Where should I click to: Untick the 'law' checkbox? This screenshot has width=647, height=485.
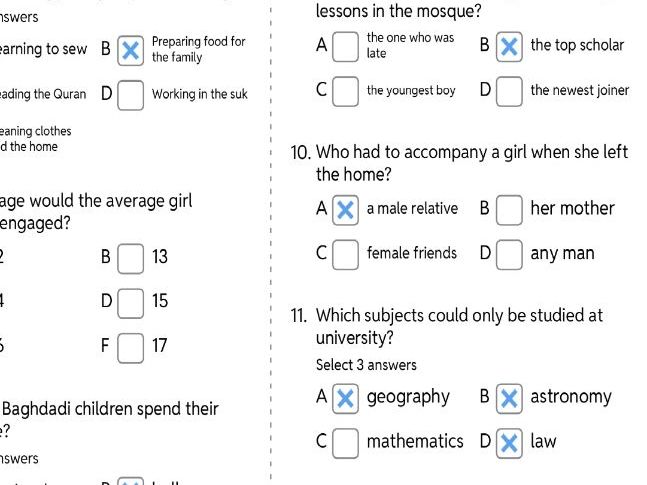tap(509, 442)
